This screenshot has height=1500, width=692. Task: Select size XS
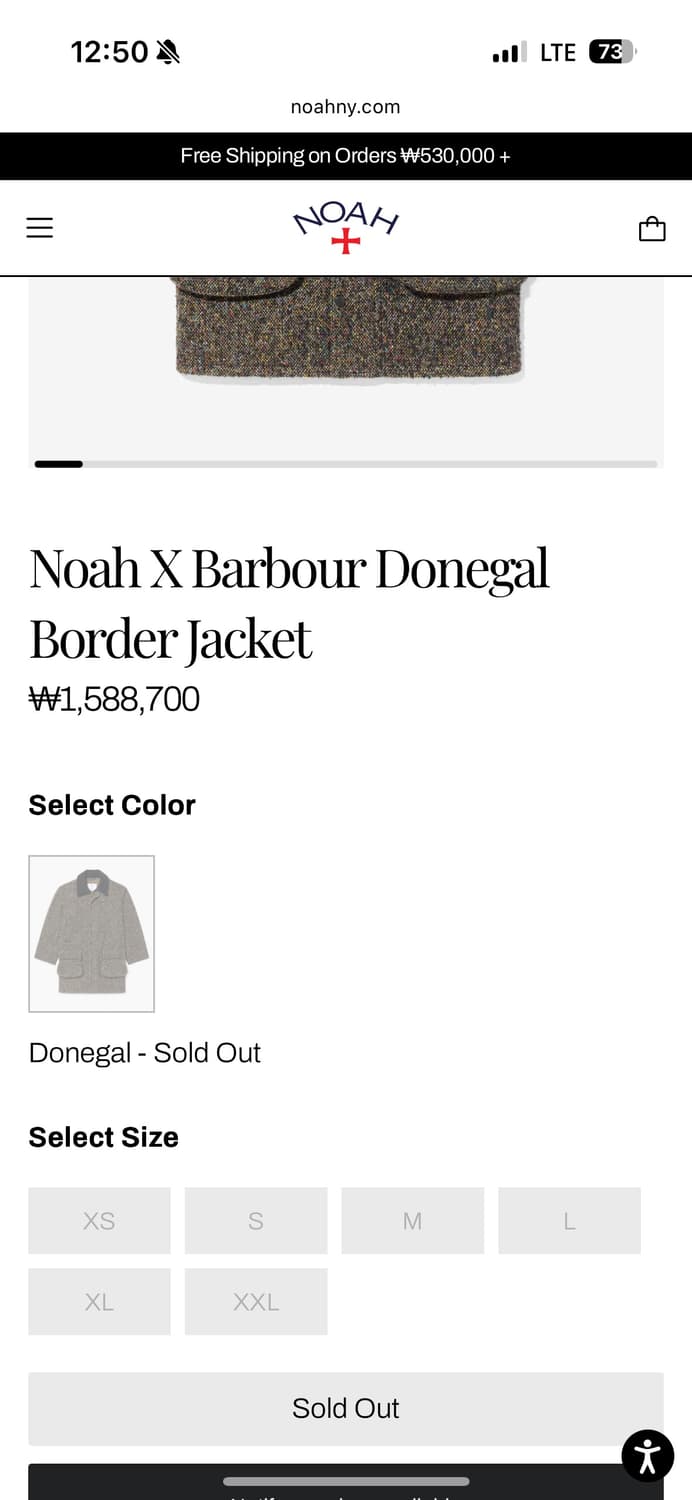click(99, 1220)
